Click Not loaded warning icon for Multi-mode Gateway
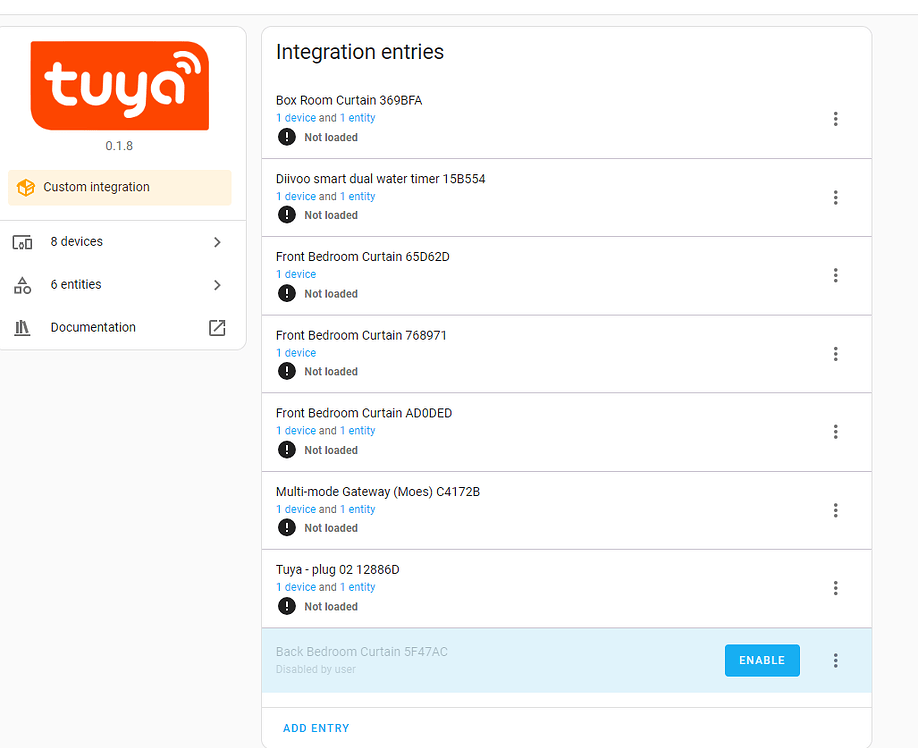 (x=286, y=527)
